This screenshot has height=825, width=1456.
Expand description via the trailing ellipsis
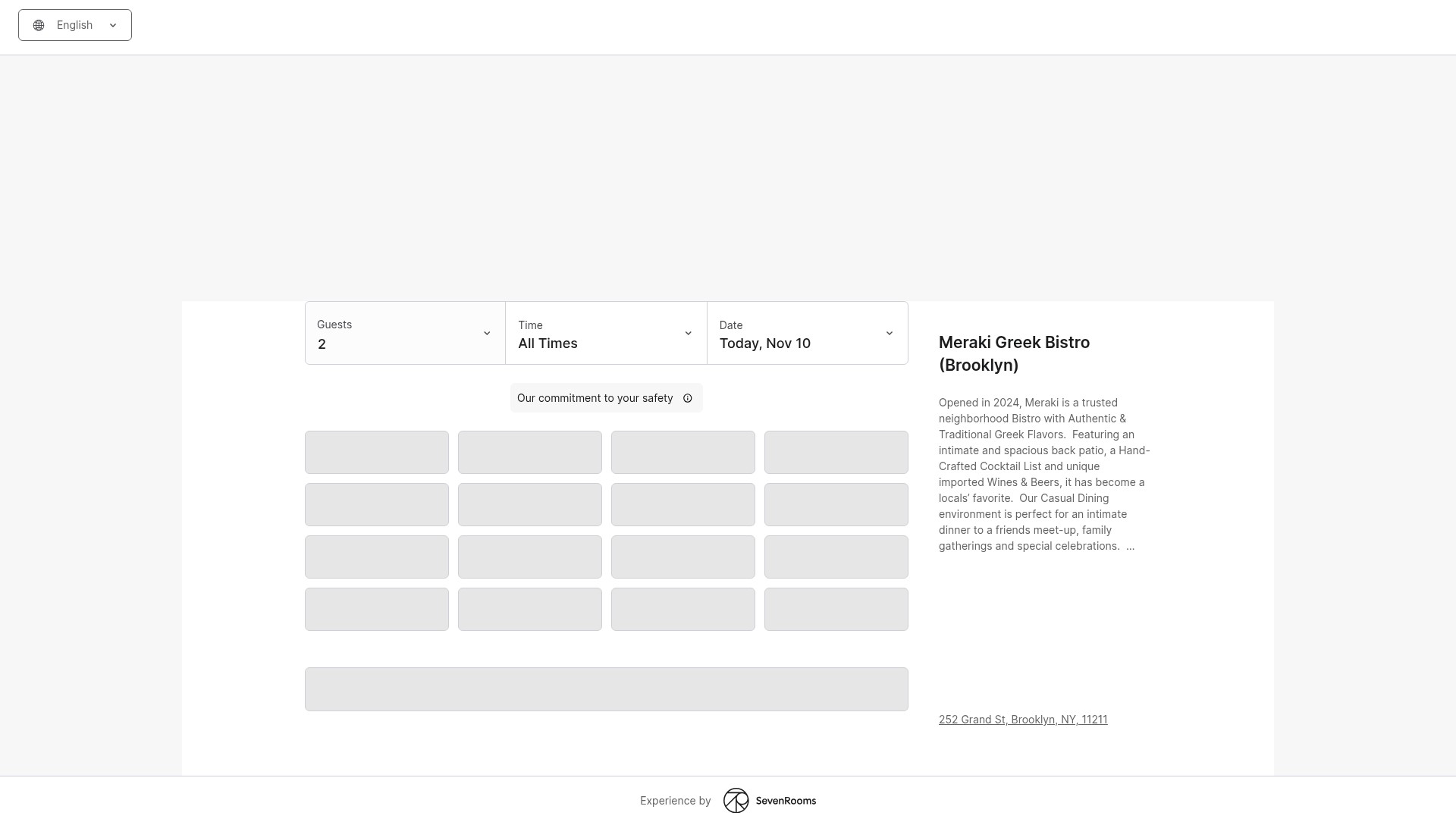click(1130, 546)
